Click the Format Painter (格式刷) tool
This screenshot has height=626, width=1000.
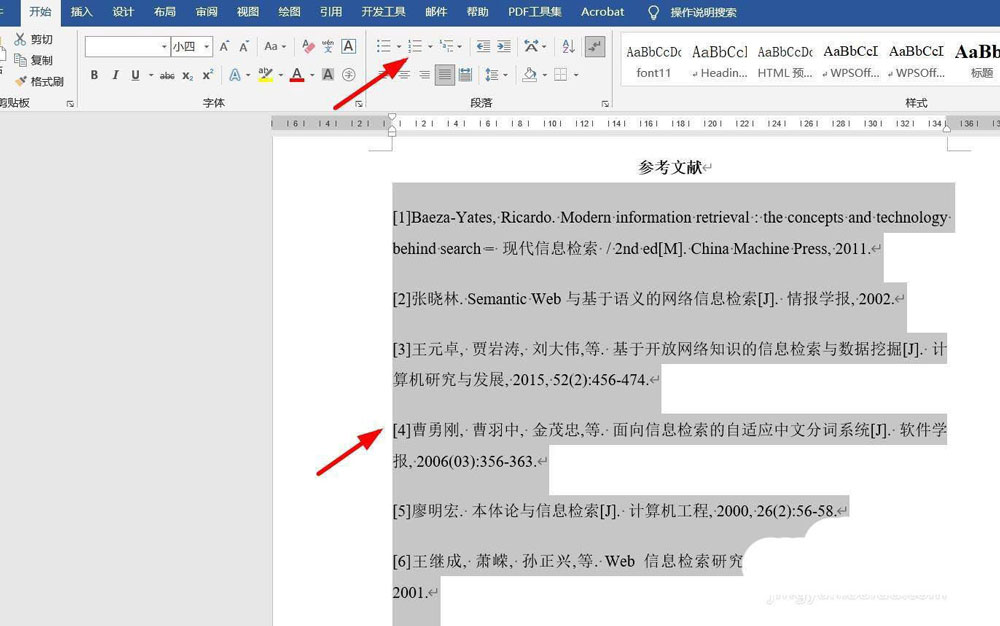pos(40,81)
